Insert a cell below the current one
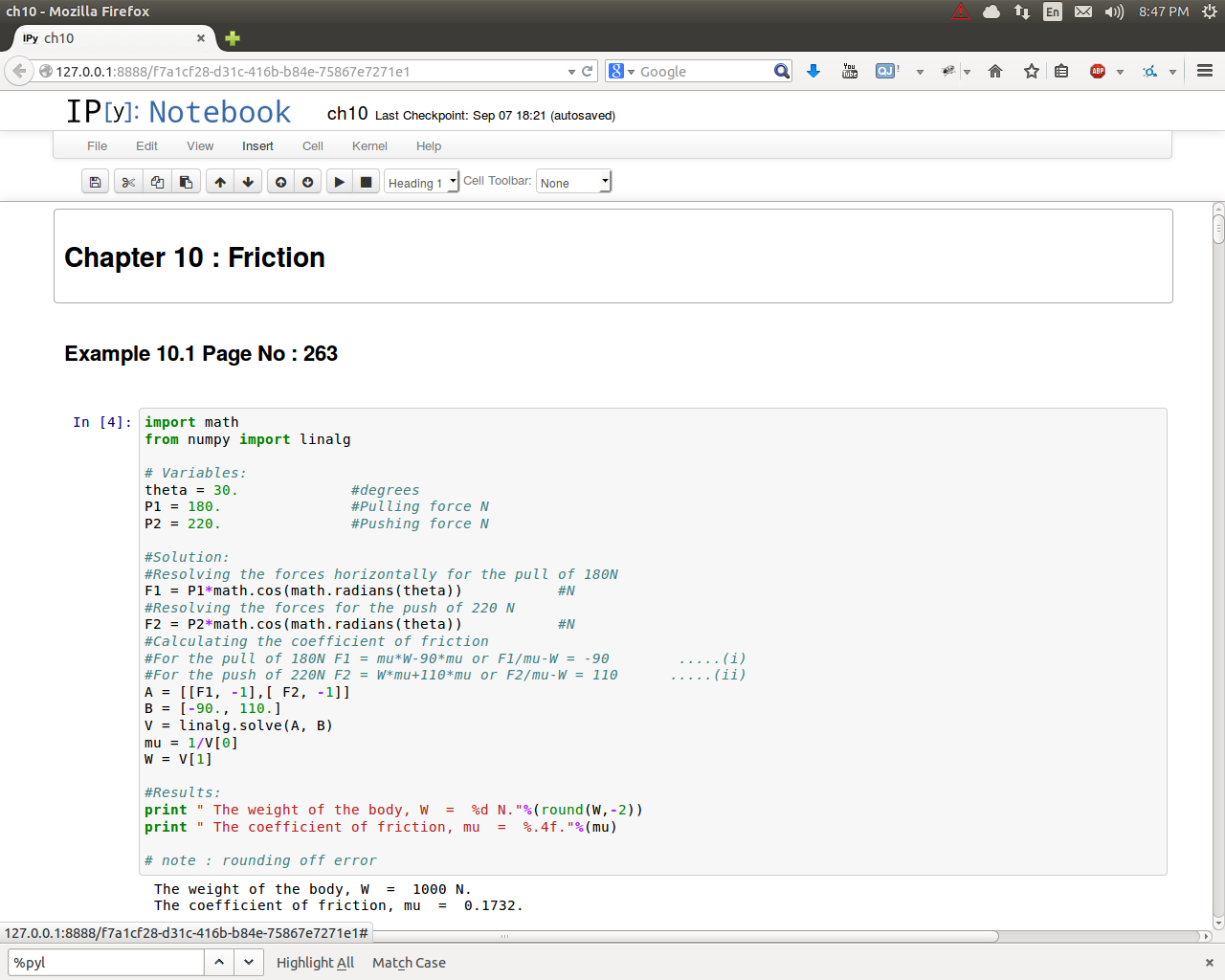Screen dimensions: 1225x980 click(x=307, y=182)
